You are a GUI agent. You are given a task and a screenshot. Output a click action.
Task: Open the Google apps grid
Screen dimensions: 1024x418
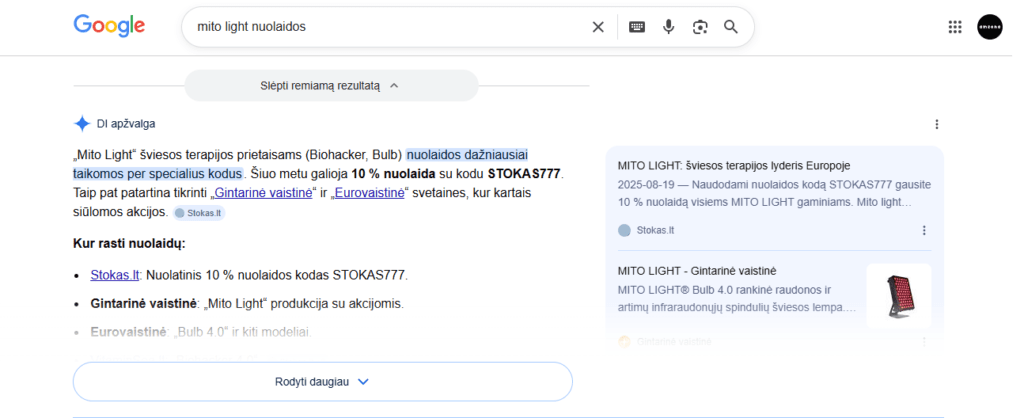click(955, 27)
